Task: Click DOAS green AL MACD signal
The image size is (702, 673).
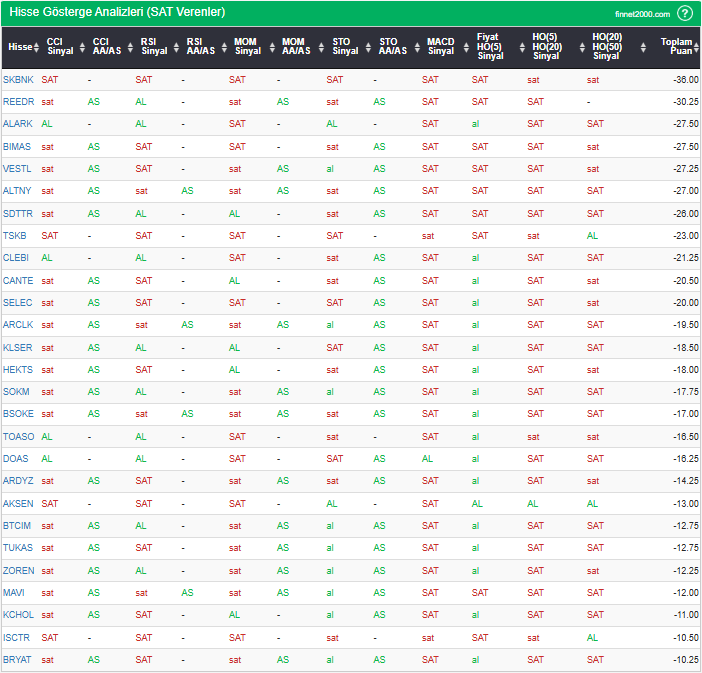Action: tap(427, 459)
